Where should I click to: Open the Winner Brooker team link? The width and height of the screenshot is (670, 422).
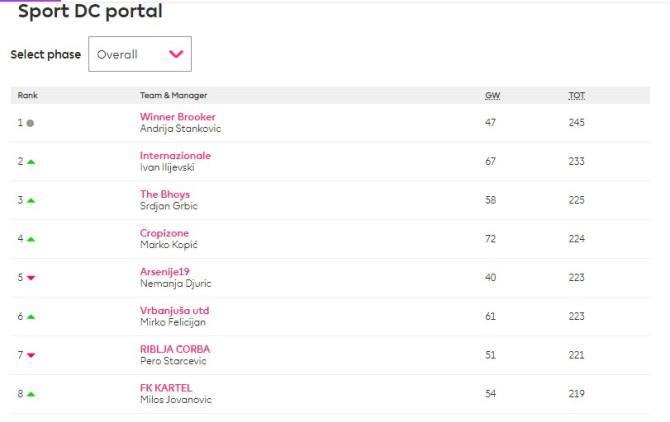pyautogui.click(x=177, y=117)
